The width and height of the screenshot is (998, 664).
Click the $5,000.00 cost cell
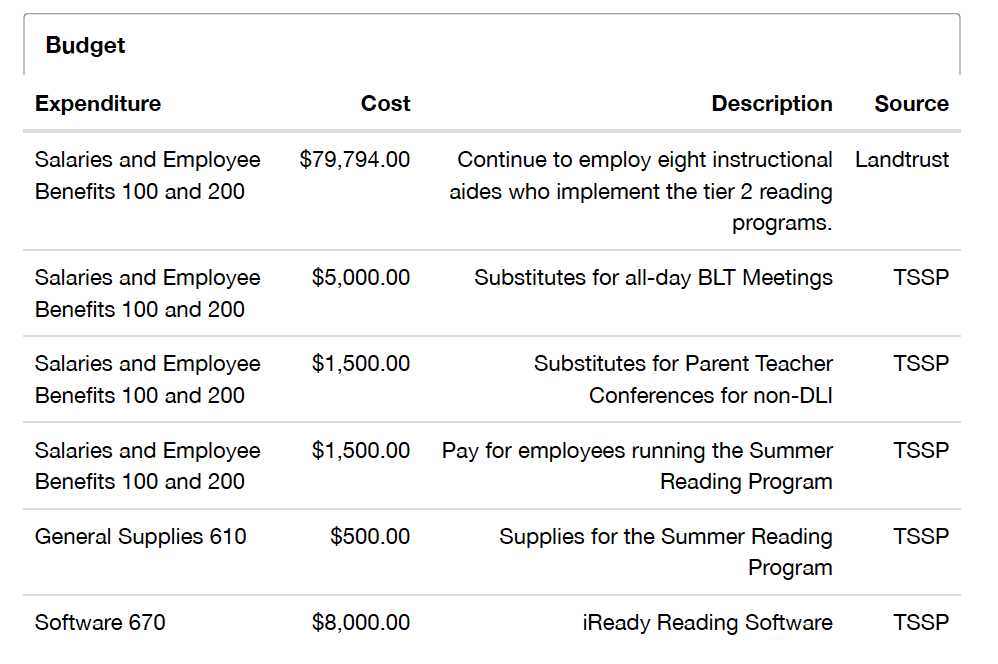tap(360, 278)
